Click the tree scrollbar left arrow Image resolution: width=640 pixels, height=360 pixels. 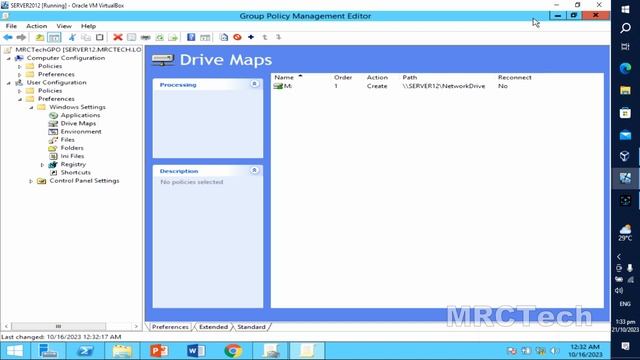coord(6,326)
